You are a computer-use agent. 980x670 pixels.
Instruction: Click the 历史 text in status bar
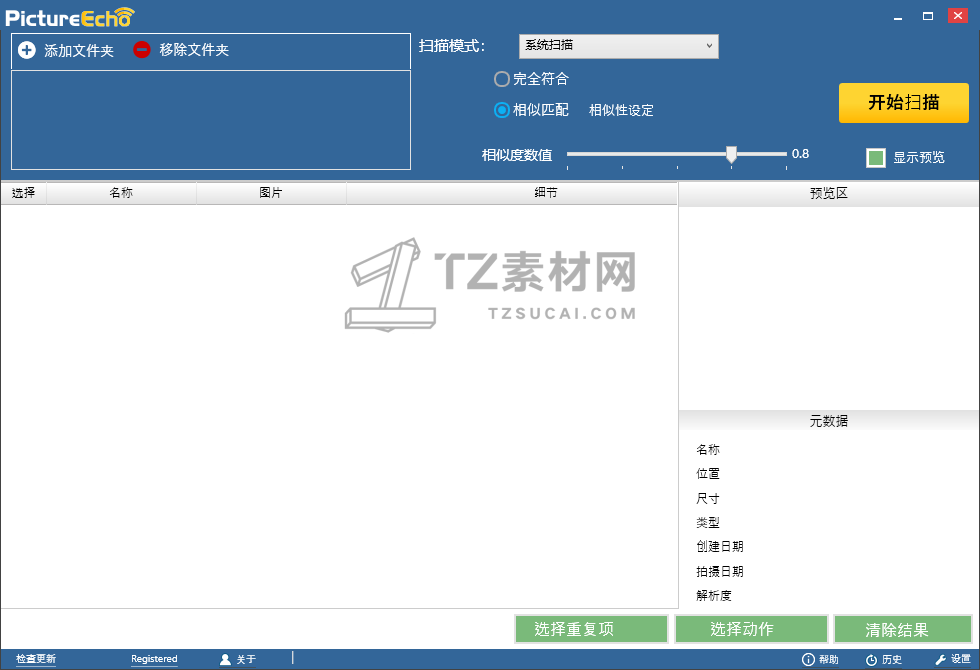(892, 659)
